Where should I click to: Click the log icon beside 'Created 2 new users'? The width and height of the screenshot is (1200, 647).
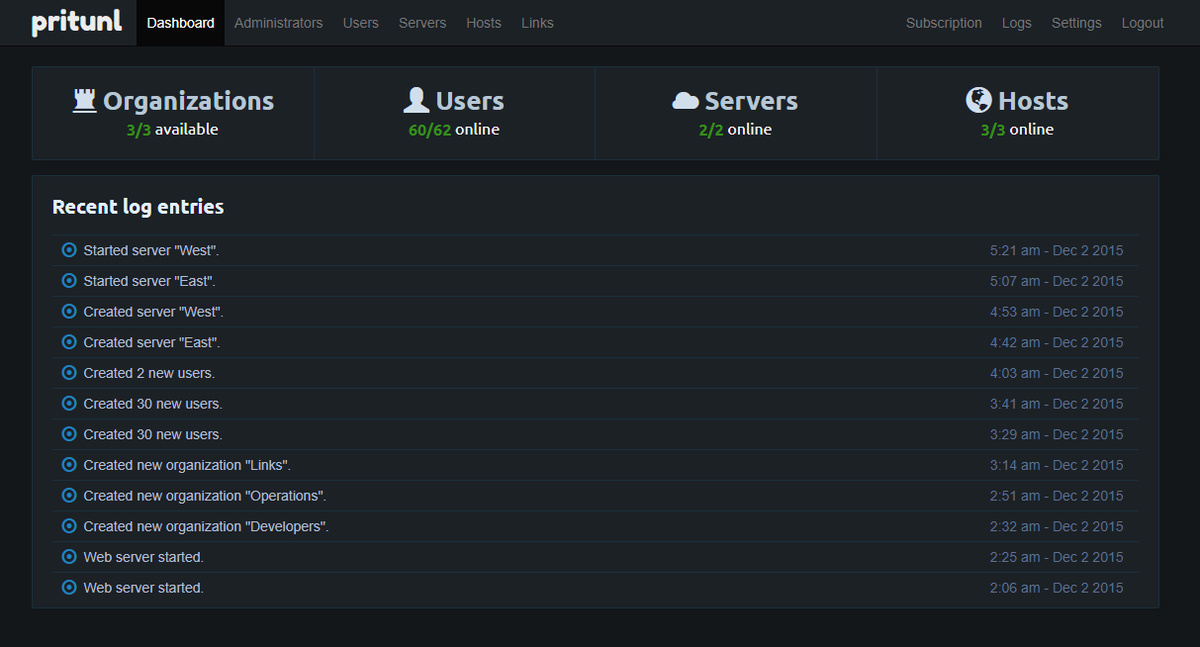pyautogui.click(x=68, y=372)
